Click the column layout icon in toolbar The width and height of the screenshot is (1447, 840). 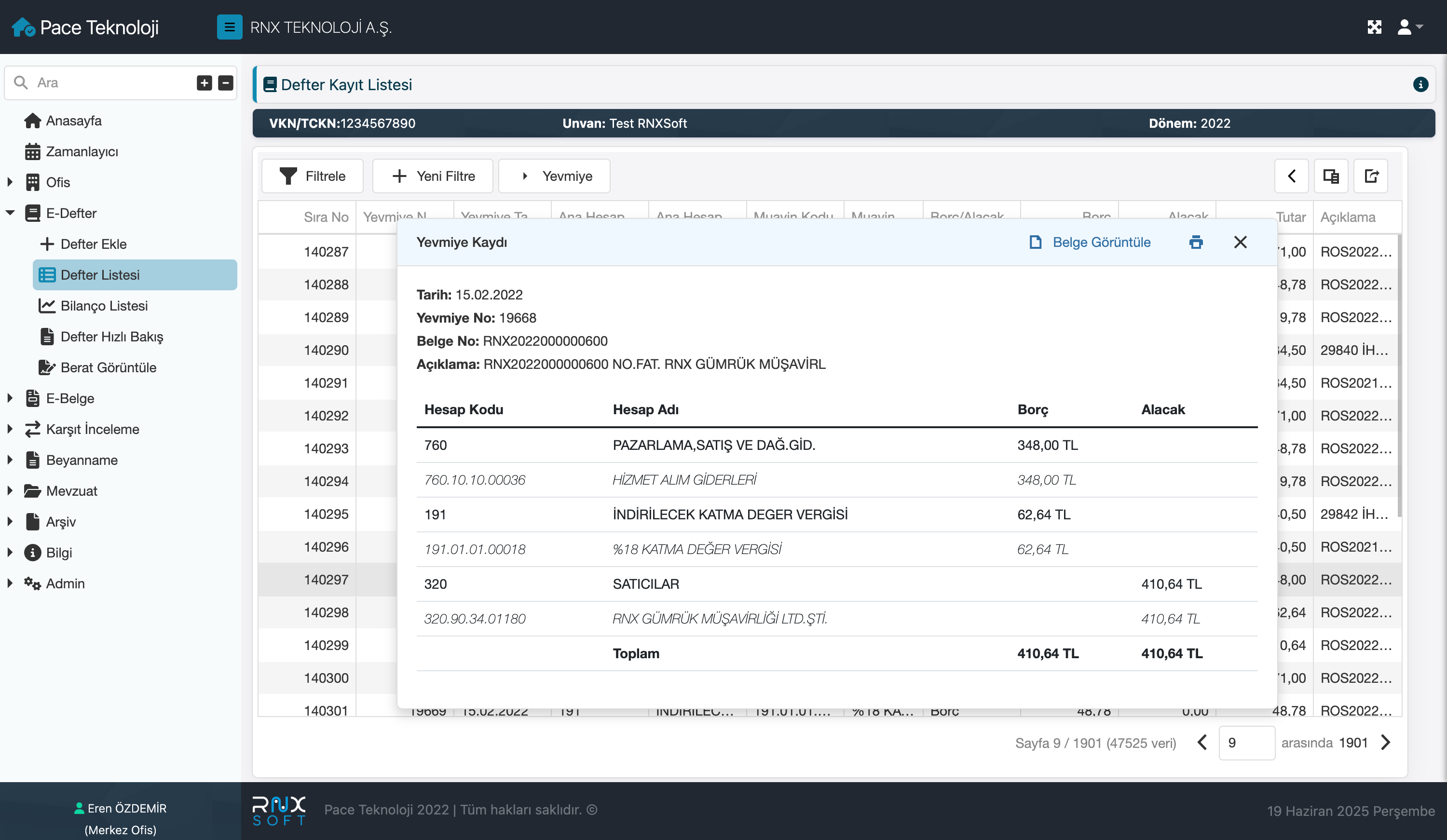click(1331, 176)
